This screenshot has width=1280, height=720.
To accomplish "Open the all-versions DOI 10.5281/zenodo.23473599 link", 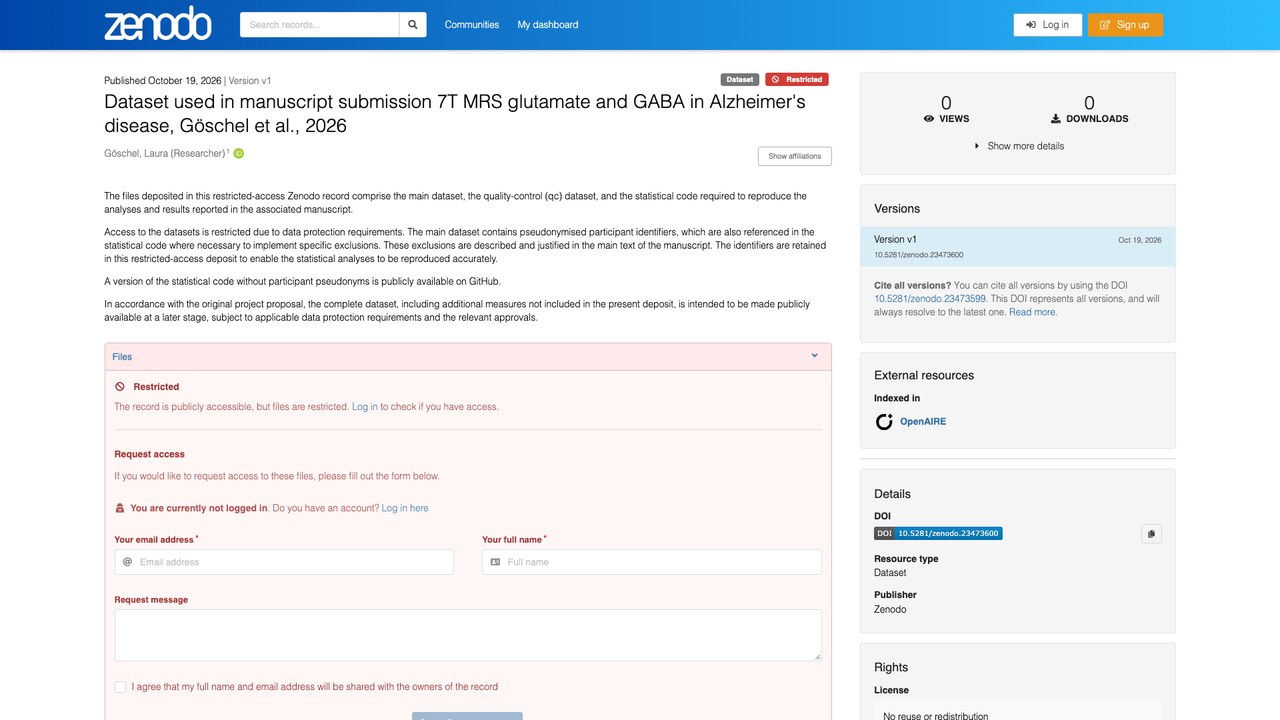I will [930, 299].
